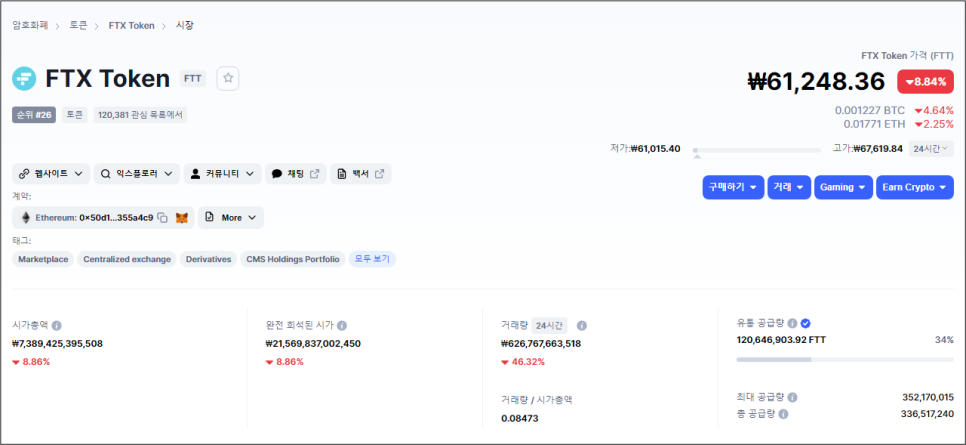This screenshot has width=966, height=445.
Task: Show all tags with 모두 보기
Action: point(371,259)
